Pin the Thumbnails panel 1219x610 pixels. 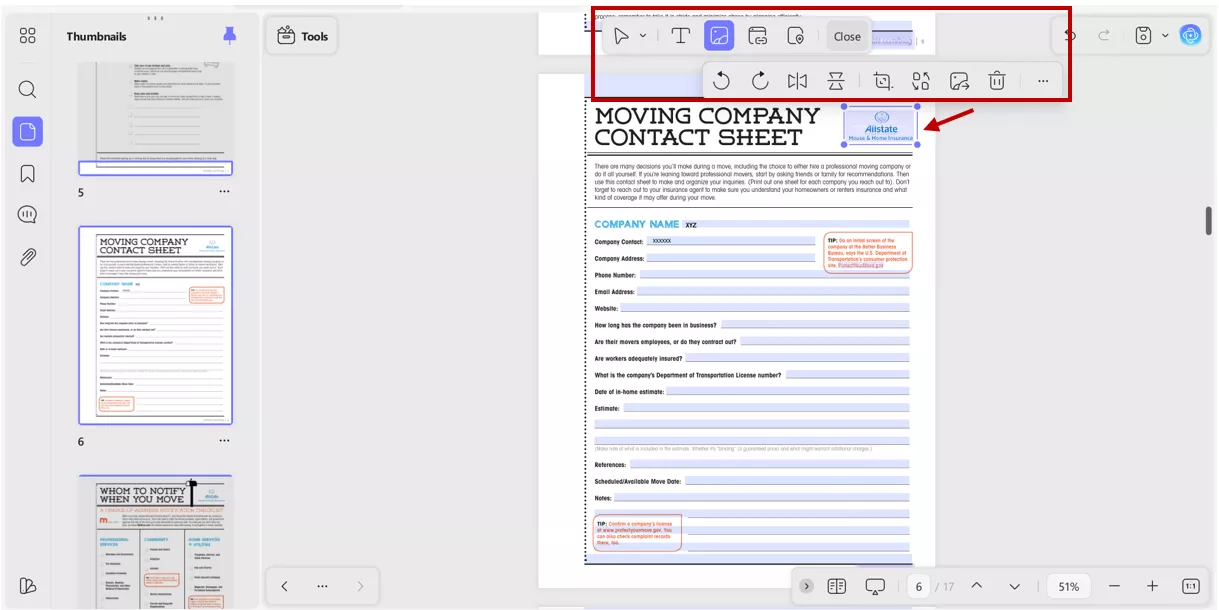point(230,36)
